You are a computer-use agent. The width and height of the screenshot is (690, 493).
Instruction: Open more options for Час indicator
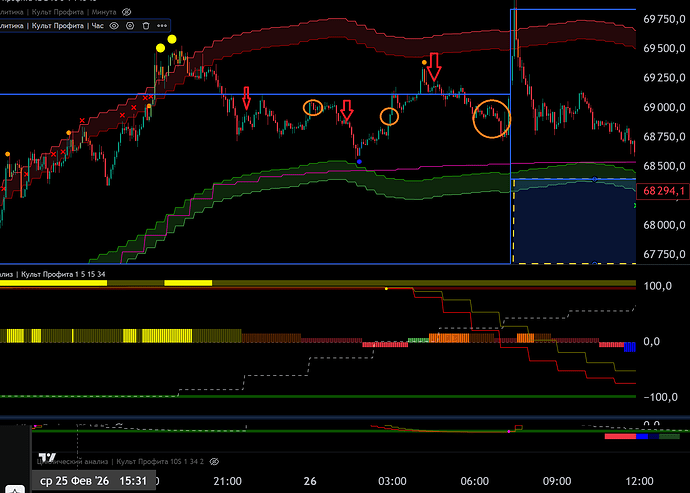[x=161, y=24]
